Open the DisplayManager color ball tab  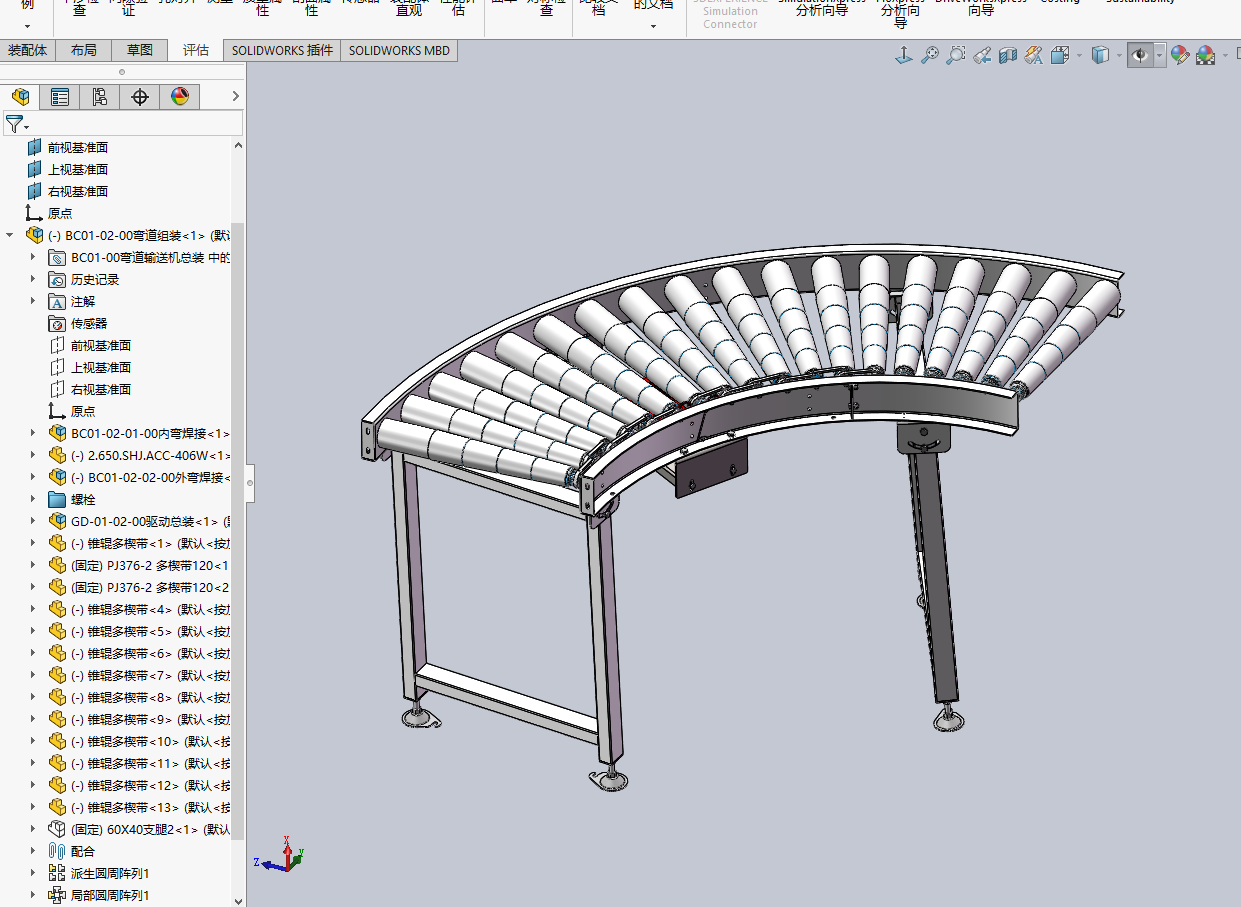179,97
